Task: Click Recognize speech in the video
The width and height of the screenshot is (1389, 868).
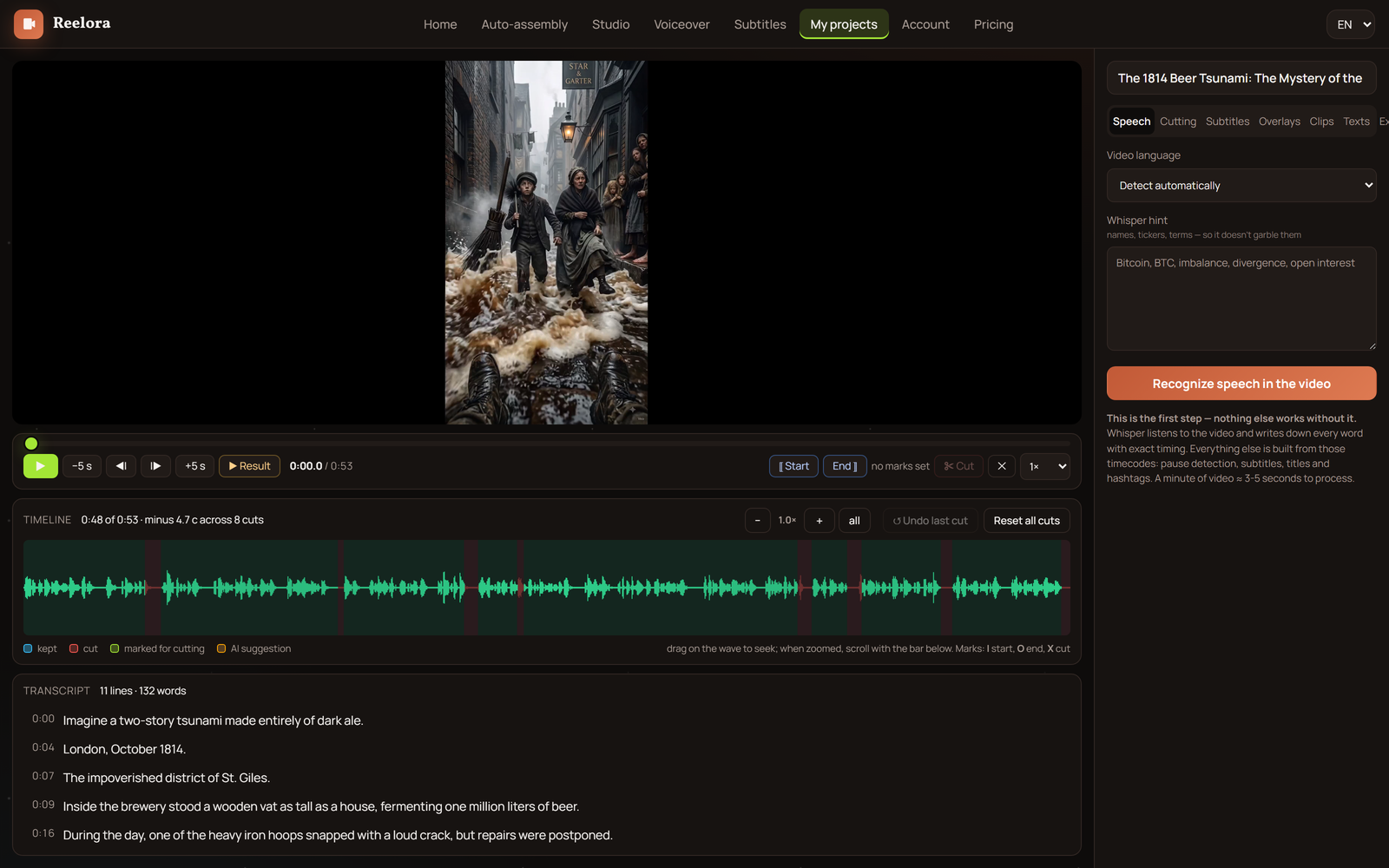Action: 1241,384
